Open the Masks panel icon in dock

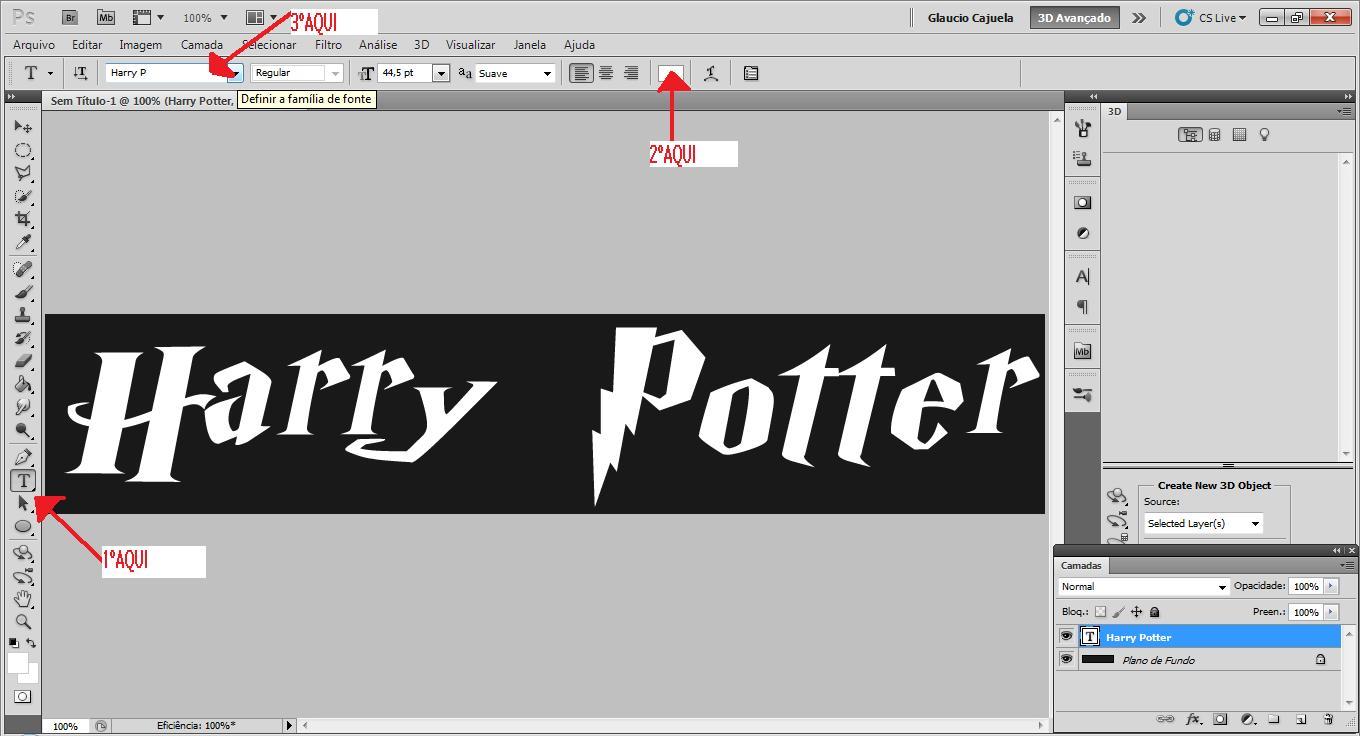1082,202
